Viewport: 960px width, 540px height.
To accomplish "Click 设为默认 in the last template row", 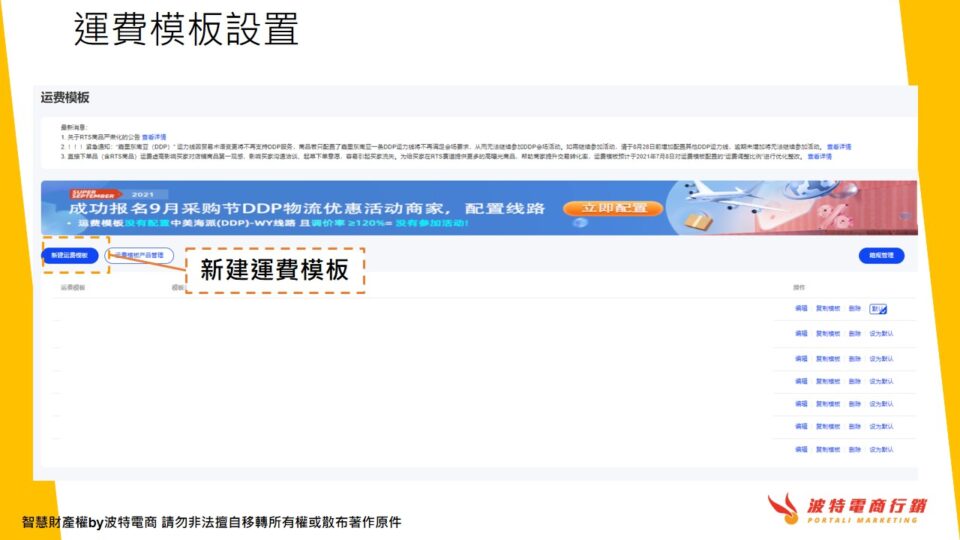I will tap(881, 450).
